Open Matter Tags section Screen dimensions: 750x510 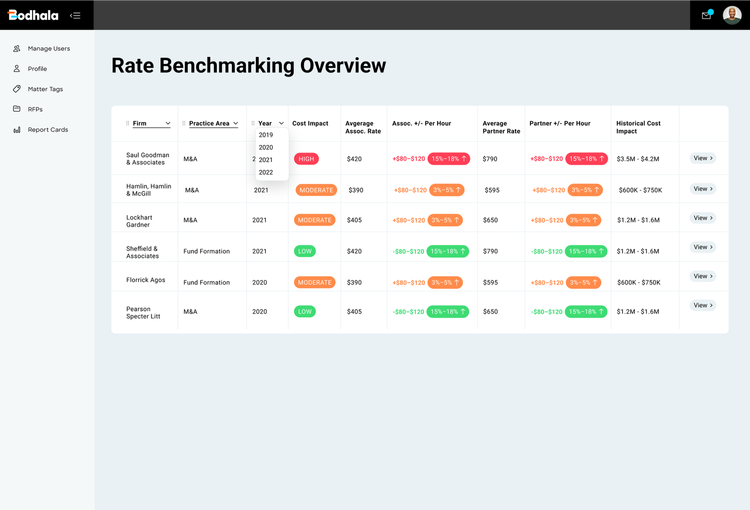point(45,89)
